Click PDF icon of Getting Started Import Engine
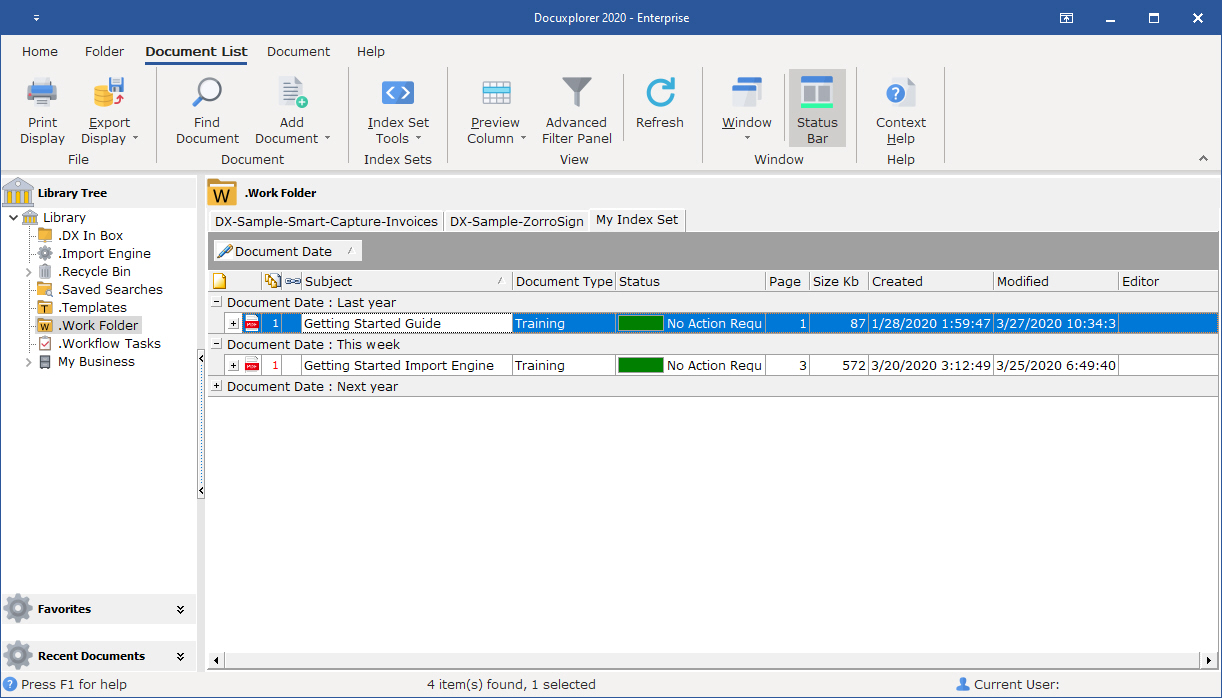This screenshot has width=1222, height=698. pyautogui.click(x=252, y=365)
